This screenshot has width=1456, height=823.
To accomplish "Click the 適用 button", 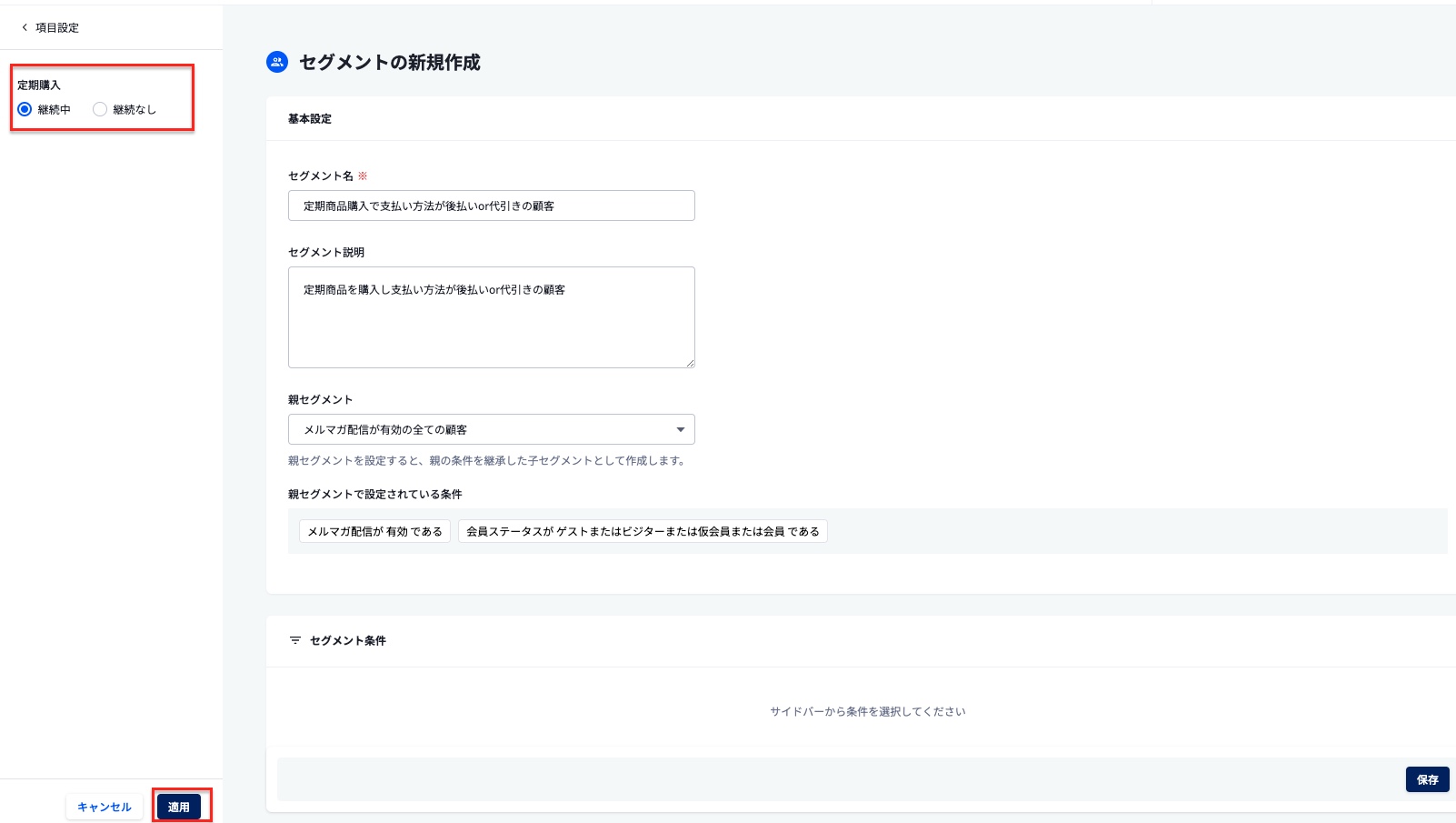I will [x=180, y=806].
